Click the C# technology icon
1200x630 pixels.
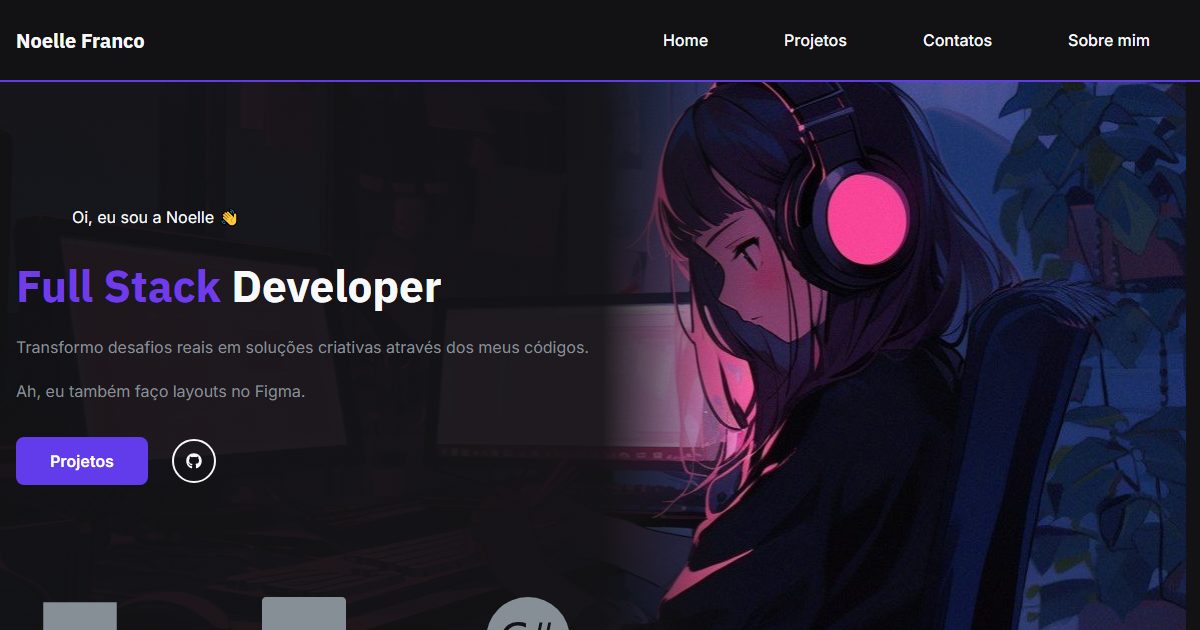pyautogui.click(x=528, y=614)
